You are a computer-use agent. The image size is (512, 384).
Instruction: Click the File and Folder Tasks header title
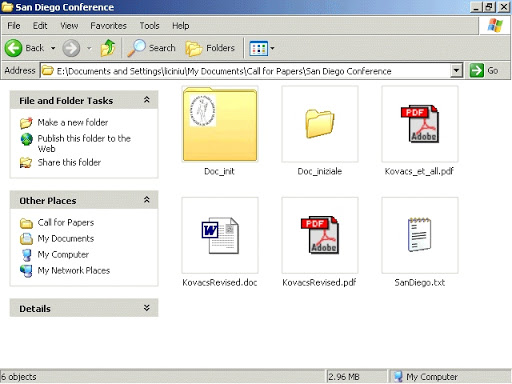pyautogui.click(x=66, y=101)
